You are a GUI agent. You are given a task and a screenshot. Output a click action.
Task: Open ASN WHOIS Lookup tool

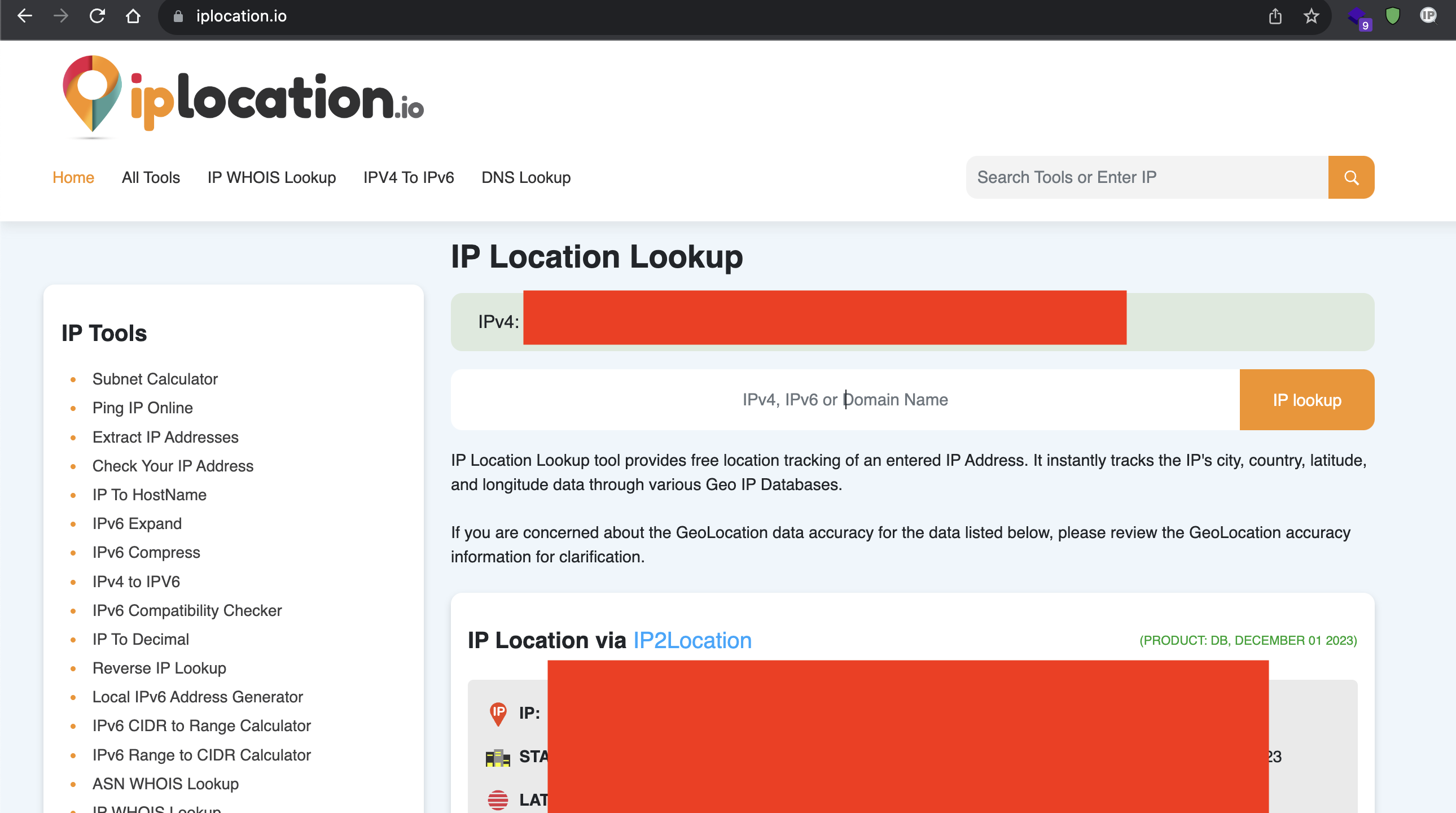pyautogui.click(x=165, y=784)
